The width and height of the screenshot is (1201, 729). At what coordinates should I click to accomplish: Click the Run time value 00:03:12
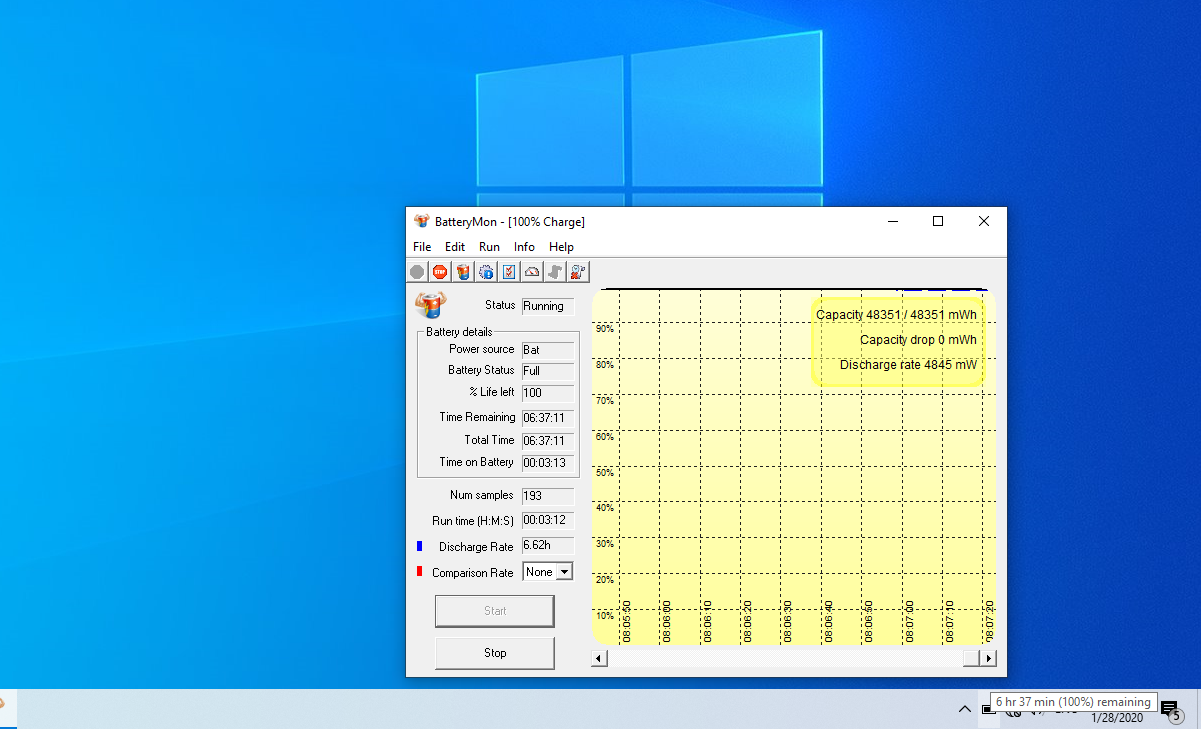(548, 520)
